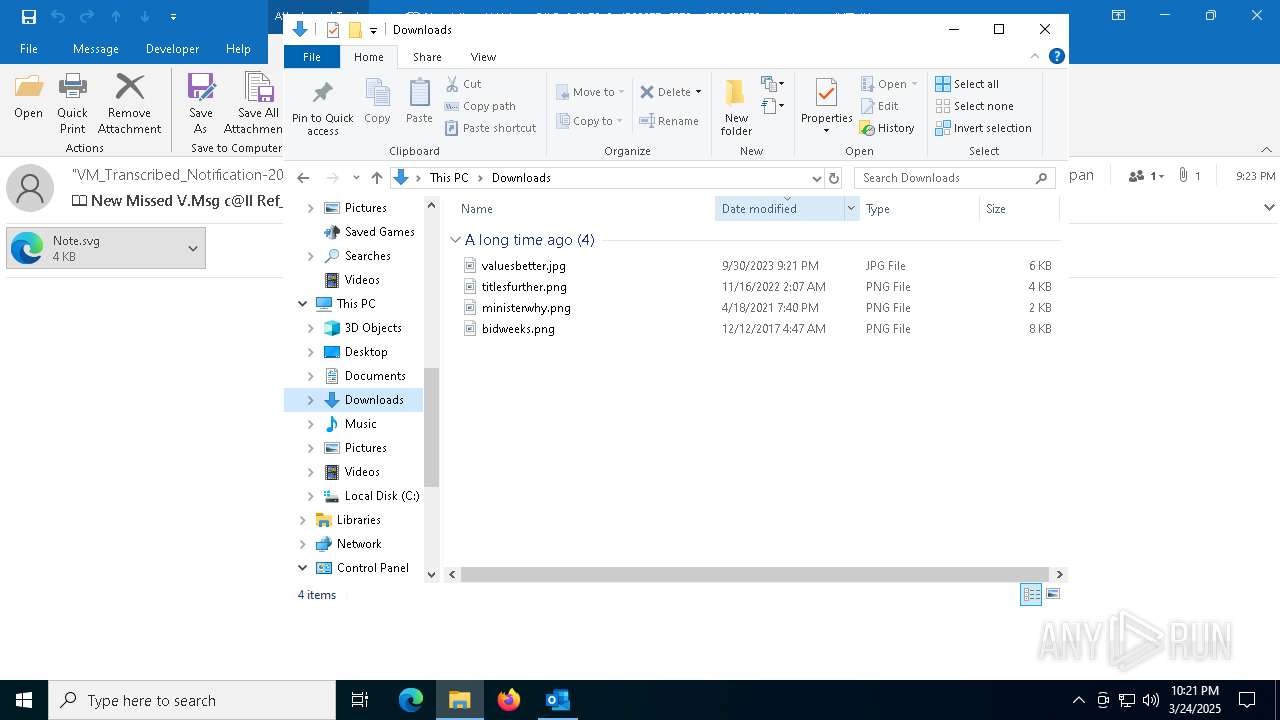Select Local Disk (C:) in tree
The height and width of the screenshot is (720, 1280).
[381, 496]
